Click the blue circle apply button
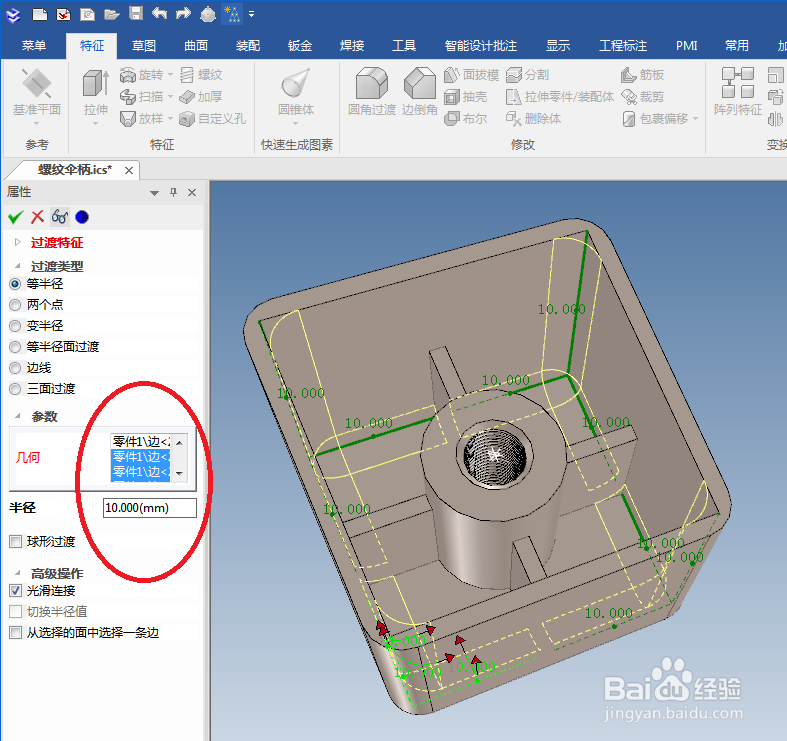This screenshot has width=787, height=741. tap(82, 217)
